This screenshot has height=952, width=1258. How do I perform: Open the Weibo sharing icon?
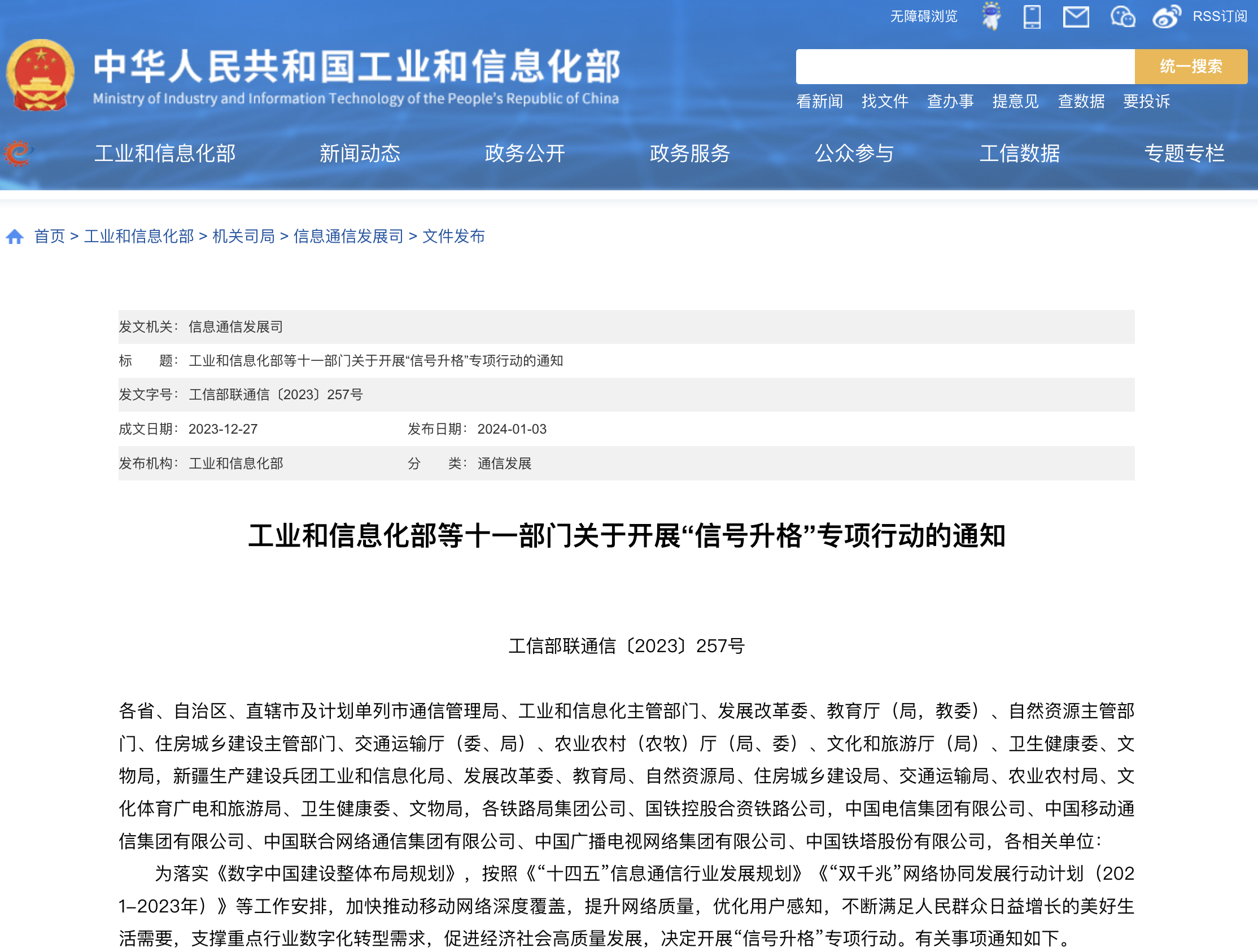tap(1167, 16)
